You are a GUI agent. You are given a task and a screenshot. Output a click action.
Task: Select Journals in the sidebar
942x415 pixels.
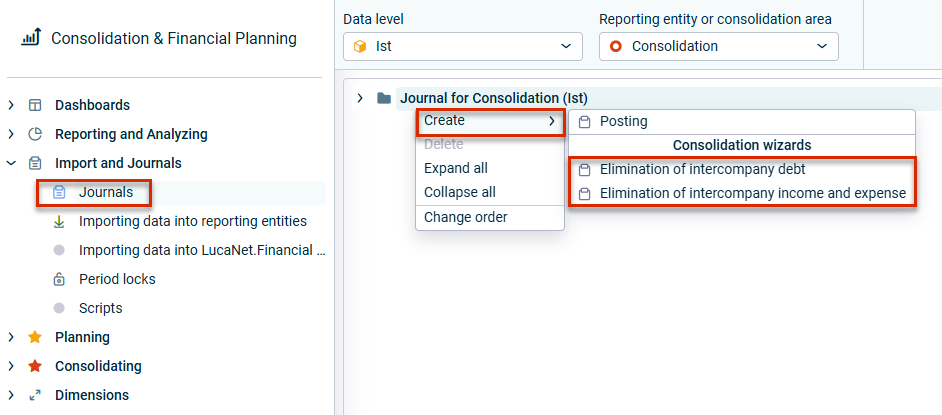[106, 192]
